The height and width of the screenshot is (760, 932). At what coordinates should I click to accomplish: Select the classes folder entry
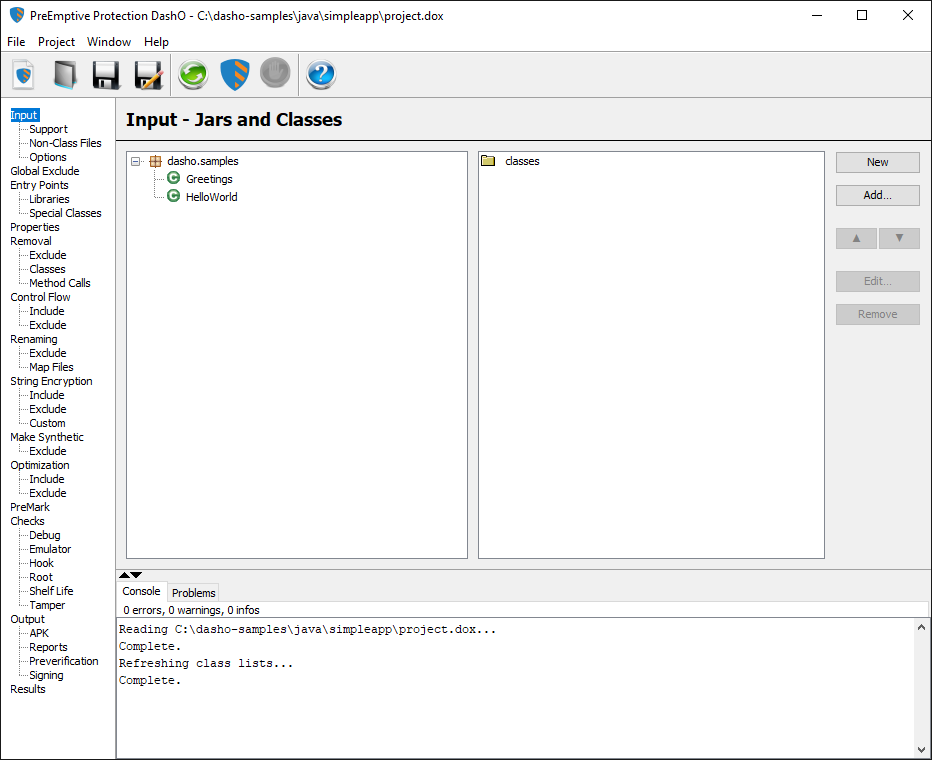click(522, 161)
